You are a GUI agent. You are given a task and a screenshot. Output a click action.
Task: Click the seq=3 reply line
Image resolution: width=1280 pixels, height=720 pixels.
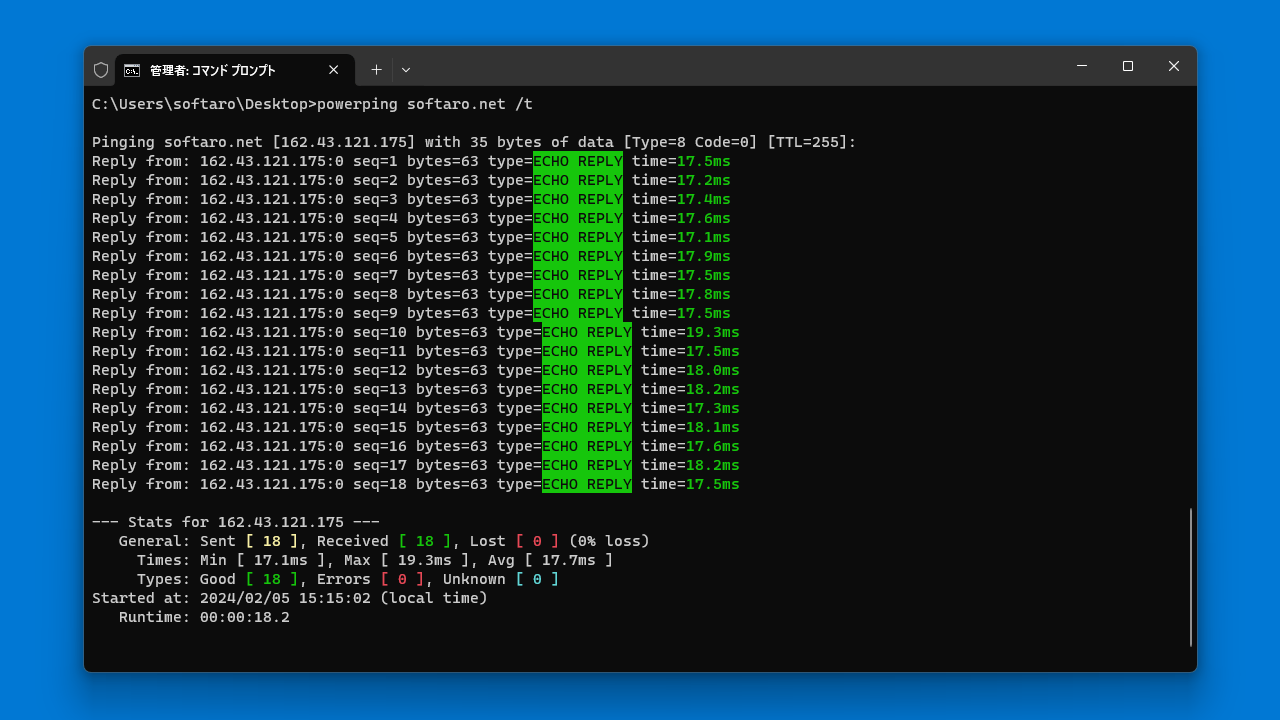[411, 199]
